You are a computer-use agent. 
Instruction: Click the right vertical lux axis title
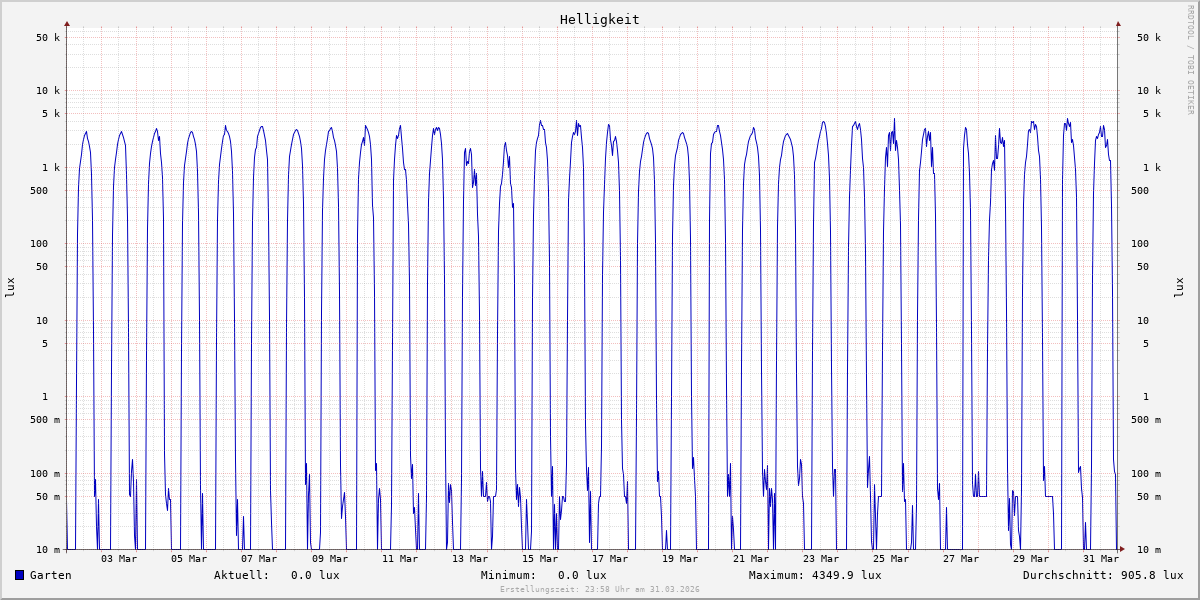click(x=1179, y=287)
